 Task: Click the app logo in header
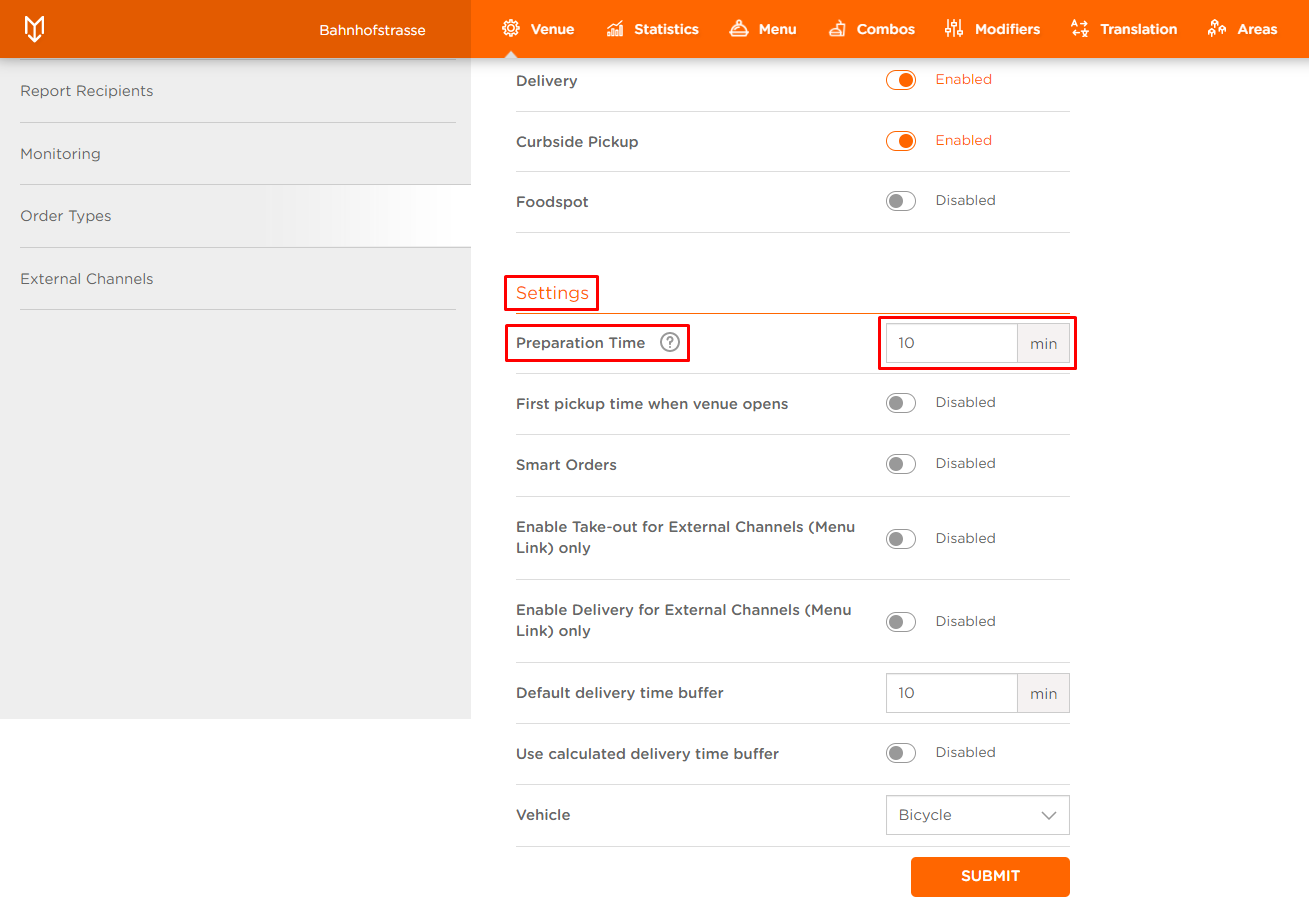34,29
